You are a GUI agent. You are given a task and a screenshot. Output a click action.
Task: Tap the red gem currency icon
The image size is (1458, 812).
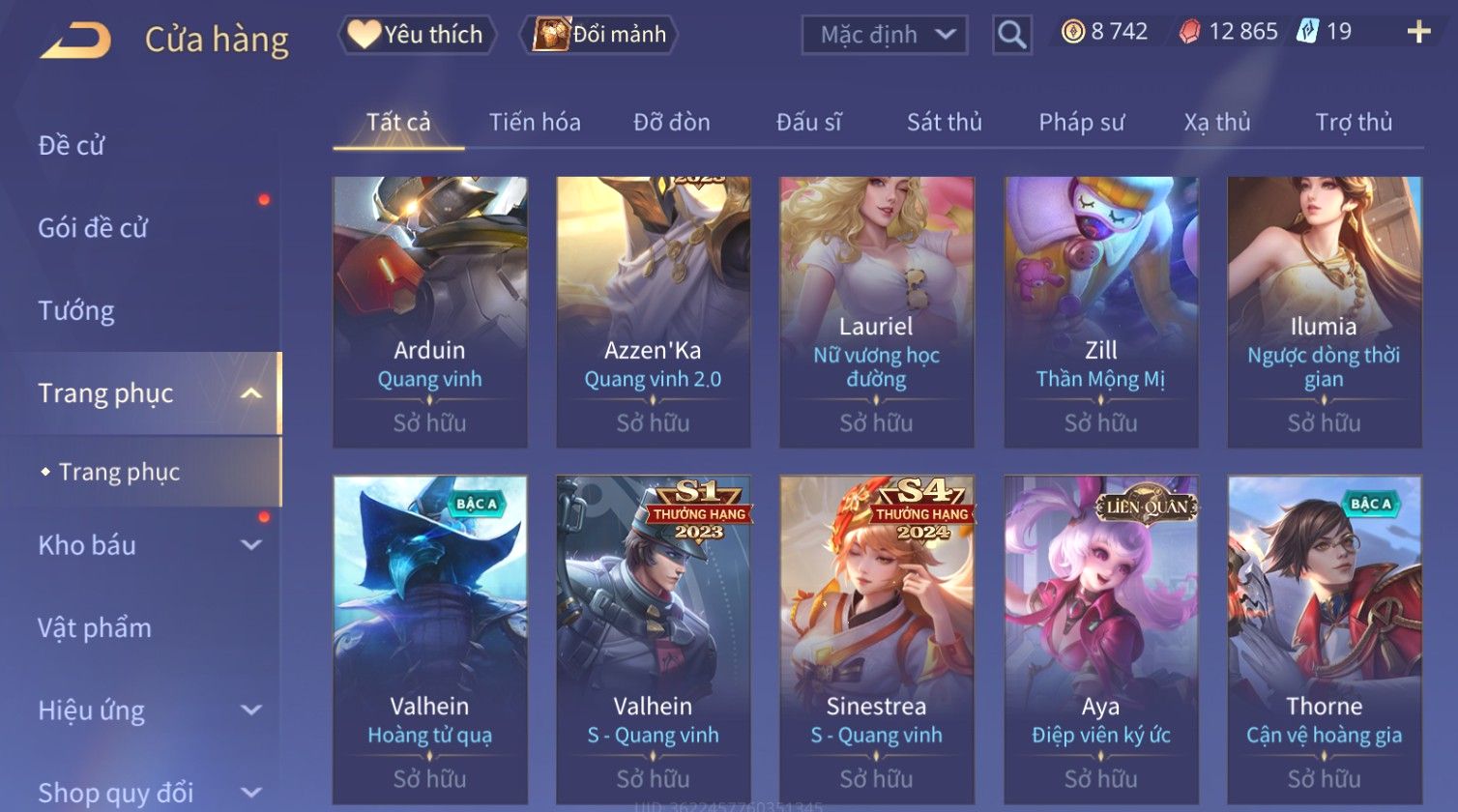[x=1189, y=32]
